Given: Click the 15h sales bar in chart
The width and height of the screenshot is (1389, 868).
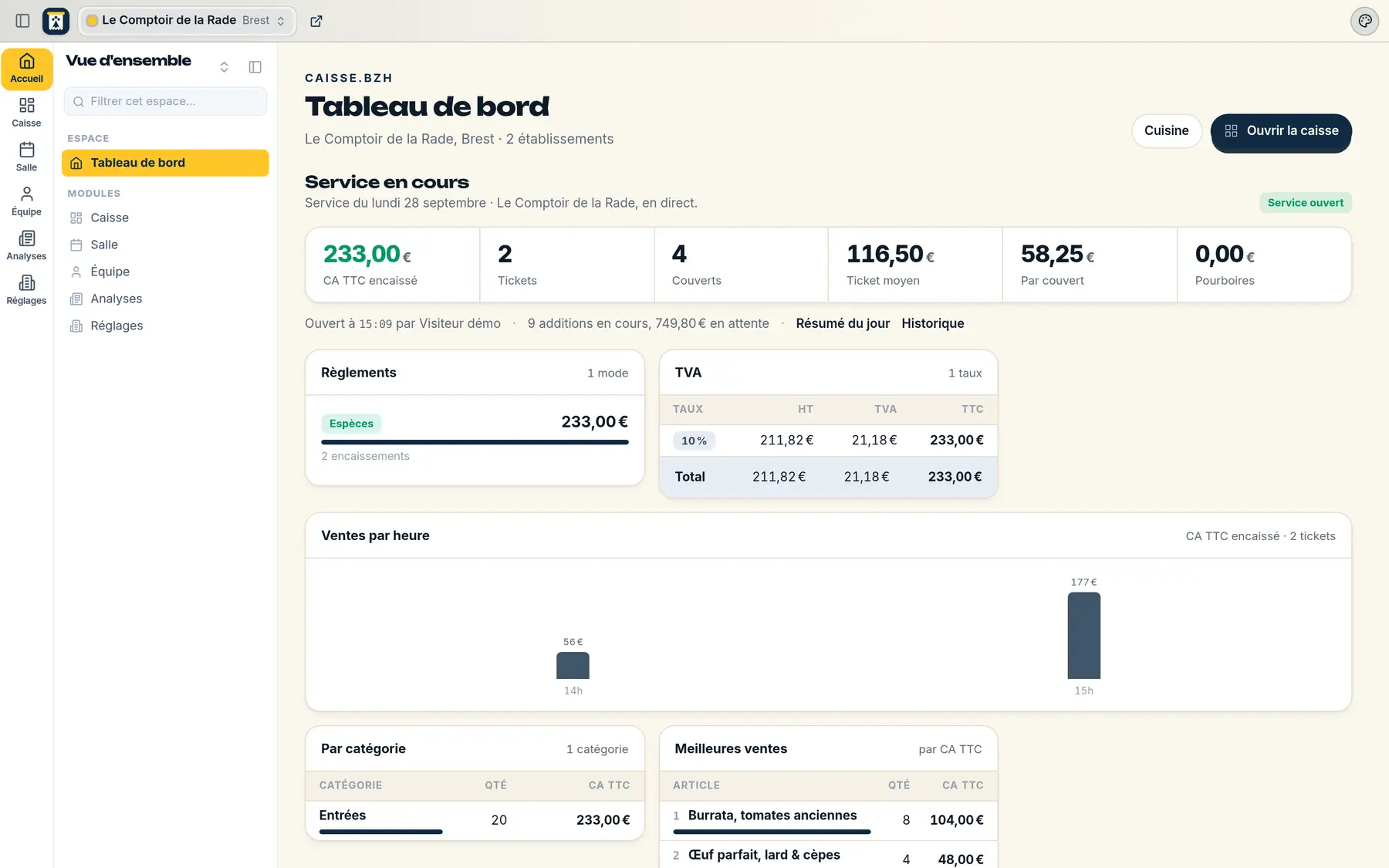Looking at the screenshot, I should tap(1083, 636).
